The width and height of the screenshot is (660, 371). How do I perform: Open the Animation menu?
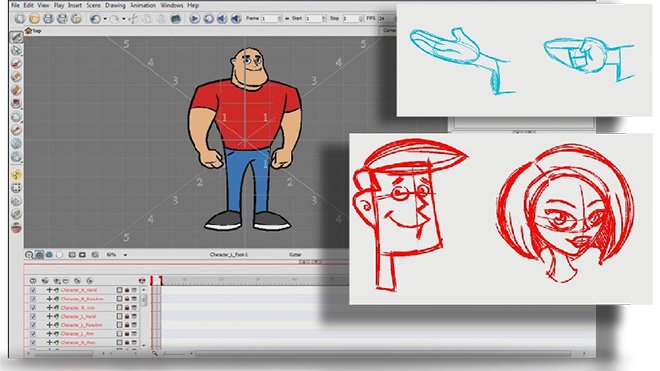(x=143, y=5)
